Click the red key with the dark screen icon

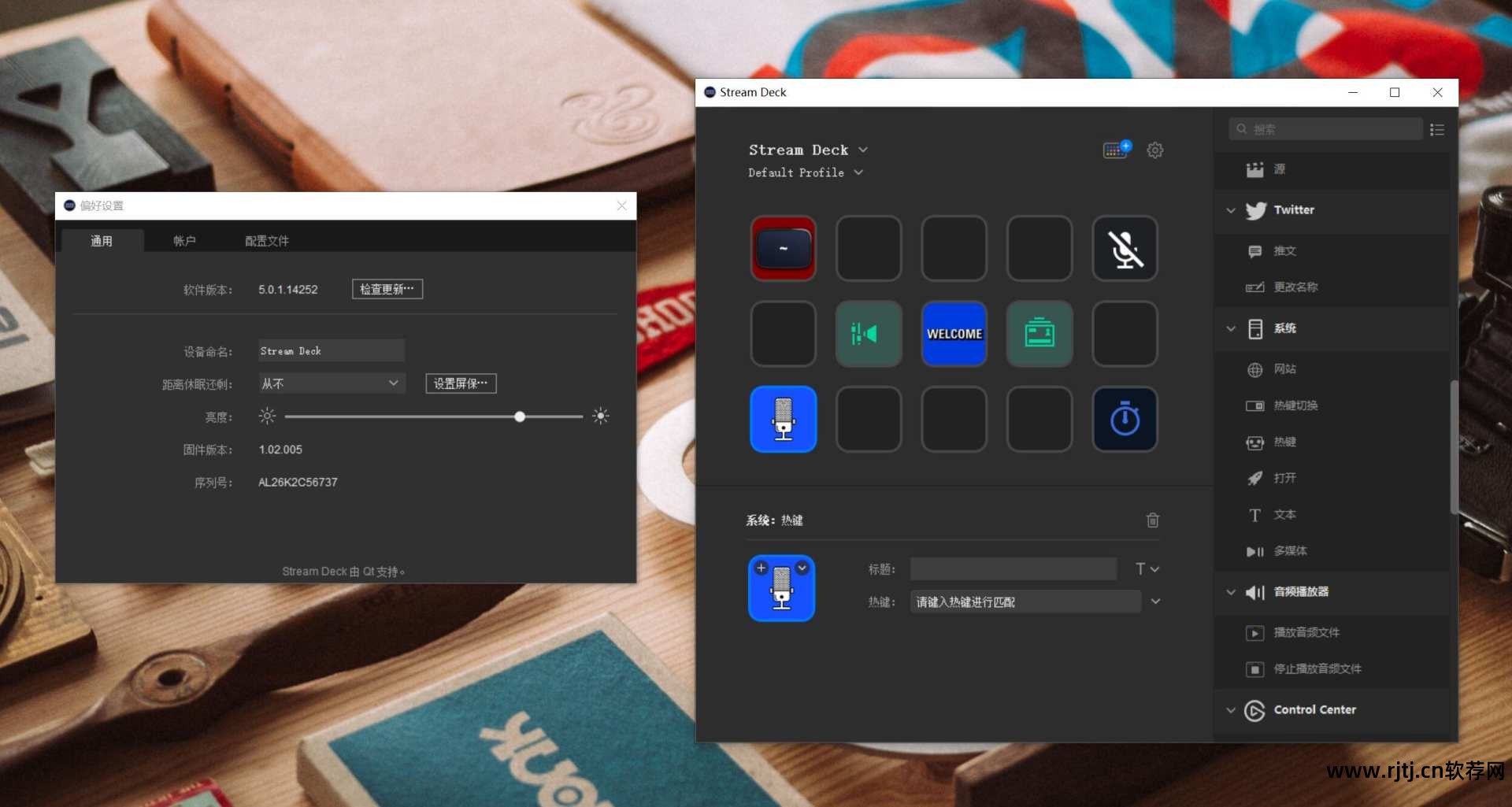(783, 248)
